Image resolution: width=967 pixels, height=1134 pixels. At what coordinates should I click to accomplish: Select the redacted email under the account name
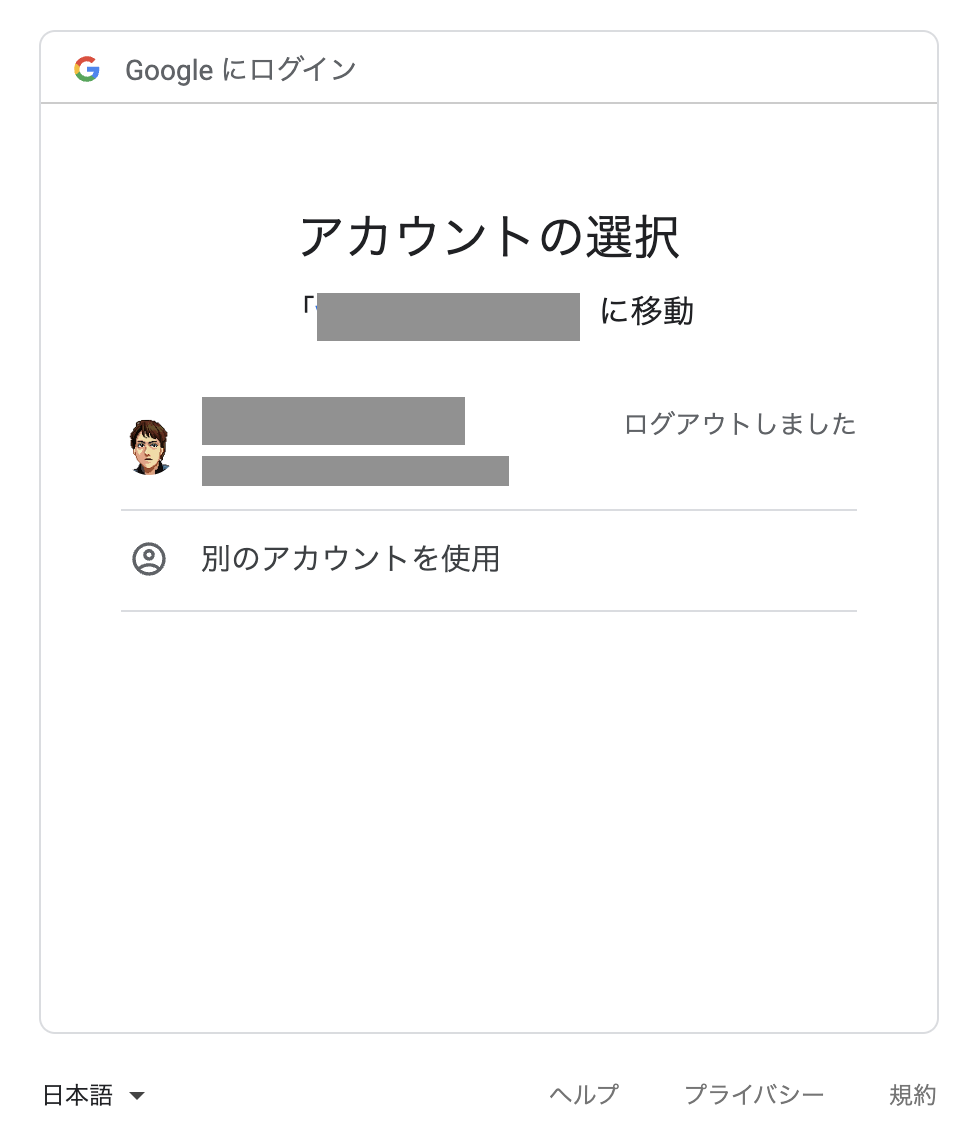(x=356, y=471)
